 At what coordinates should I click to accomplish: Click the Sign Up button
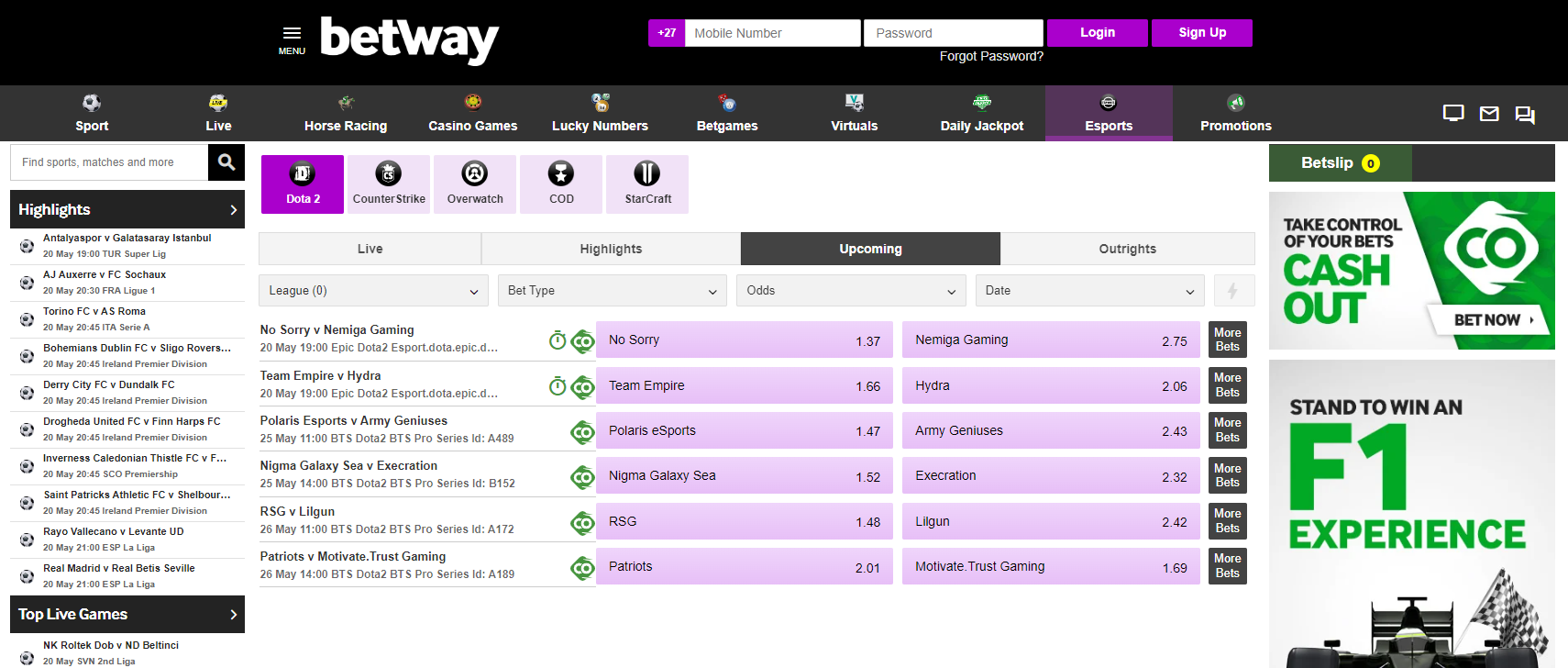(1202, 33)
